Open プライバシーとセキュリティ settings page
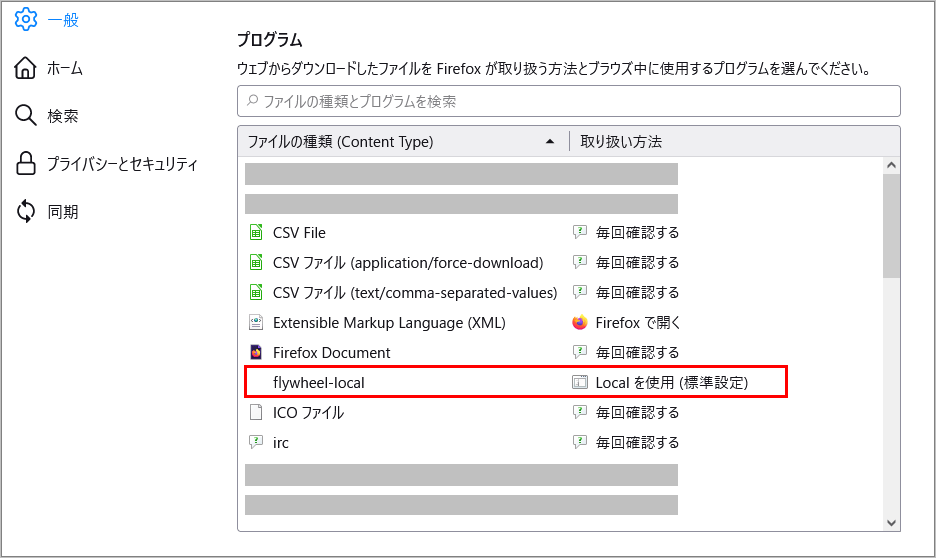 (122, 164)
